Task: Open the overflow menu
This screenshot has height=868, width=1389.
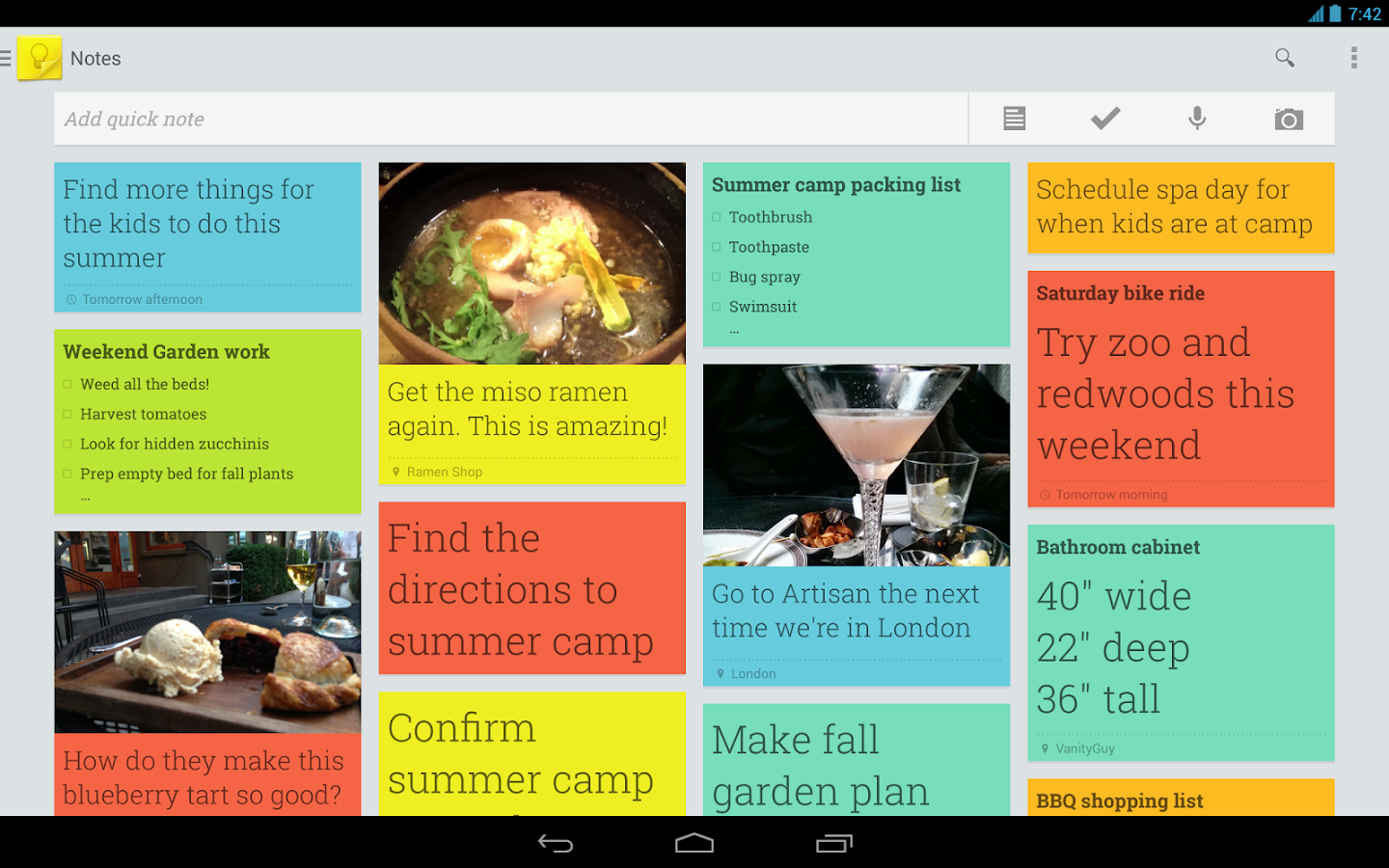Action: pyautogui.click(x=1354, y=58)
